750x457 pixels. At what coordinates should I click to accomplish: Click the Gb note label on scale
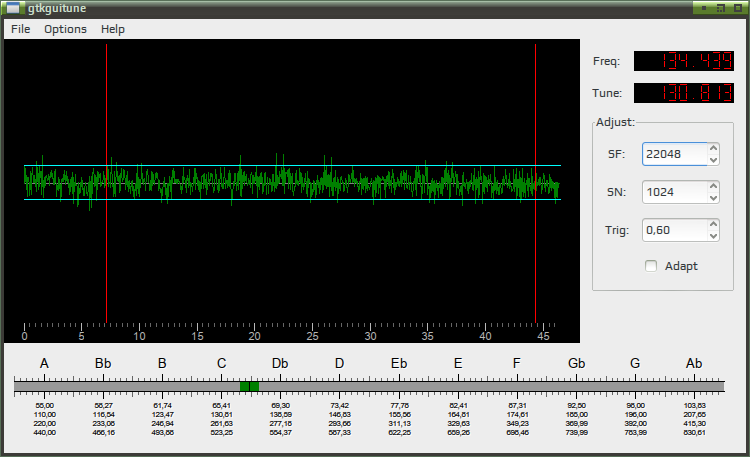point(576,364)
